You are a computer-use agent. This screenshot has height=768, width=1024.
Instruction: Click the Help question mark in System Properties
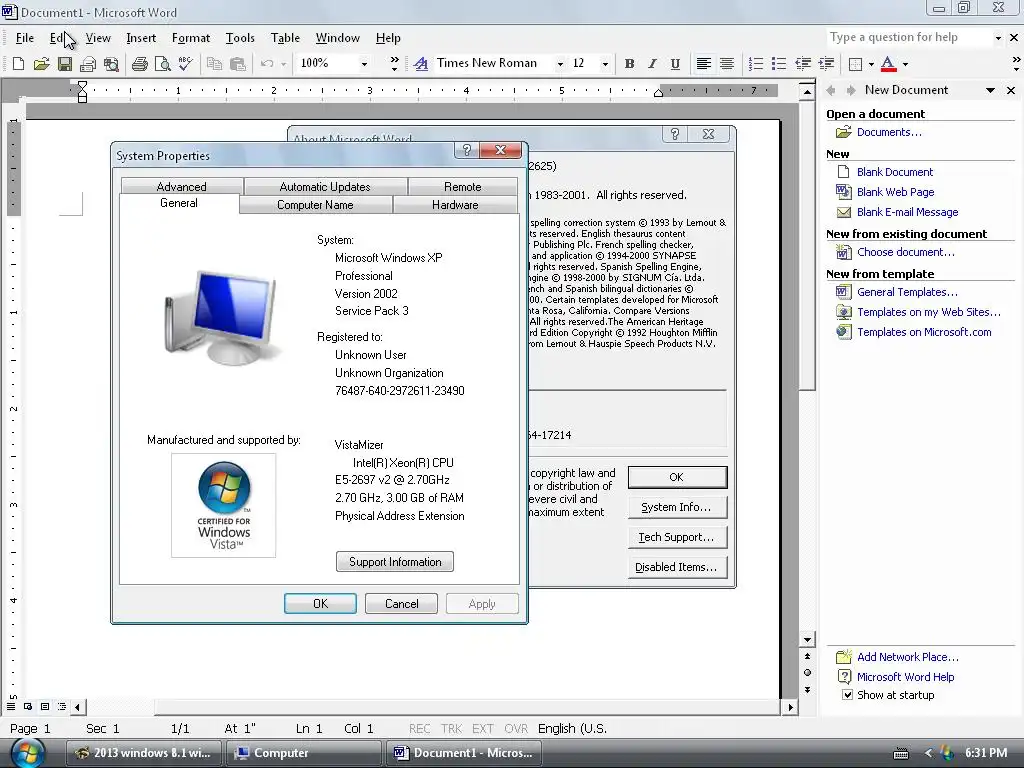coord(466,150)
